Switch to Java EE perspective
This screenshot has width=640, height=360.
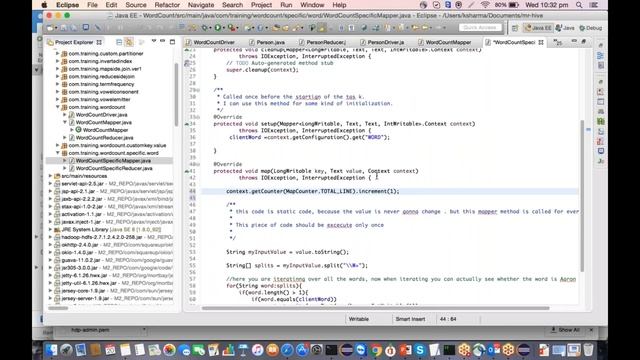(x=538, y=28)
